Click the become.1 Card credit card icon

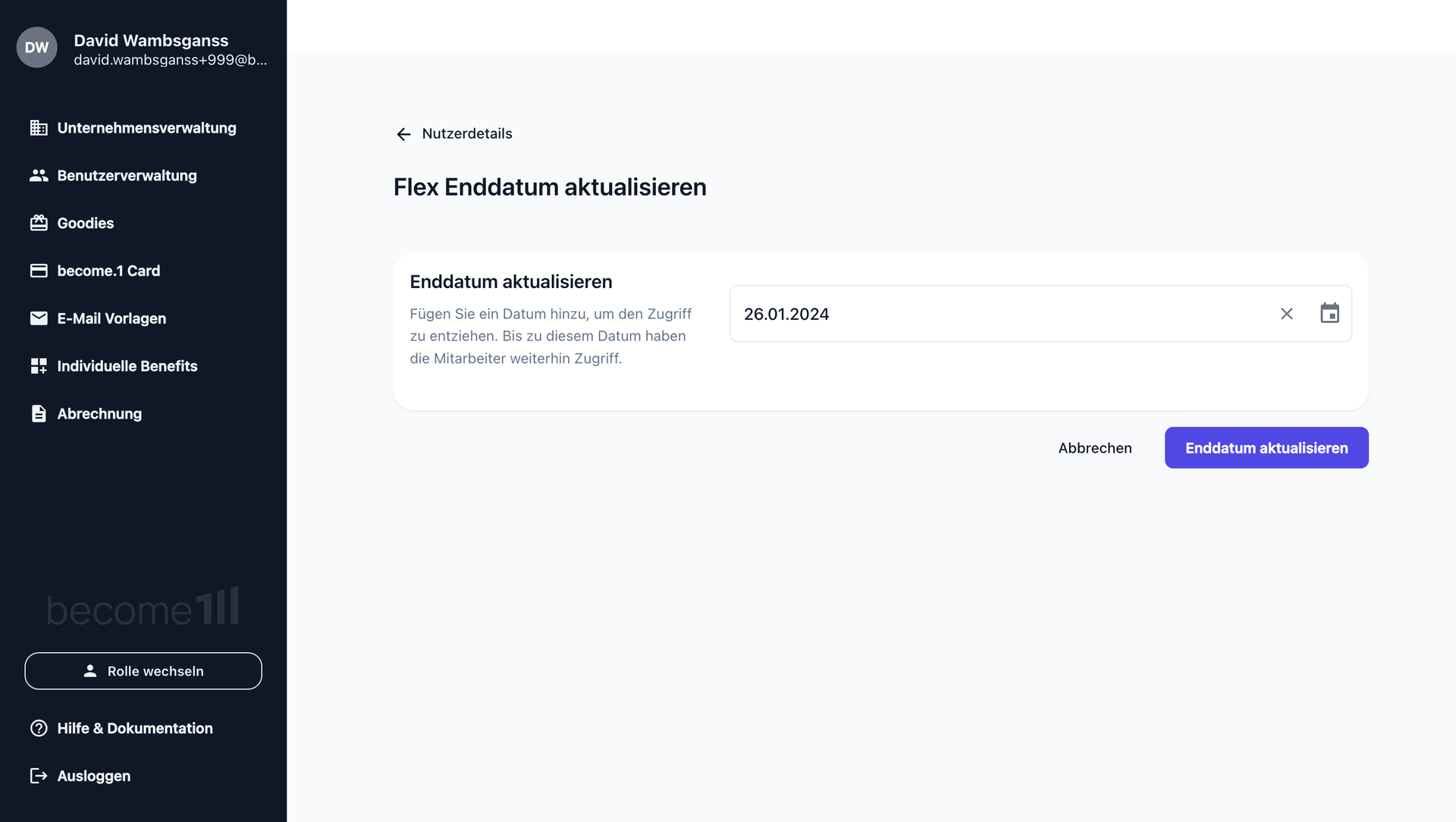click(x=39, y=271)
